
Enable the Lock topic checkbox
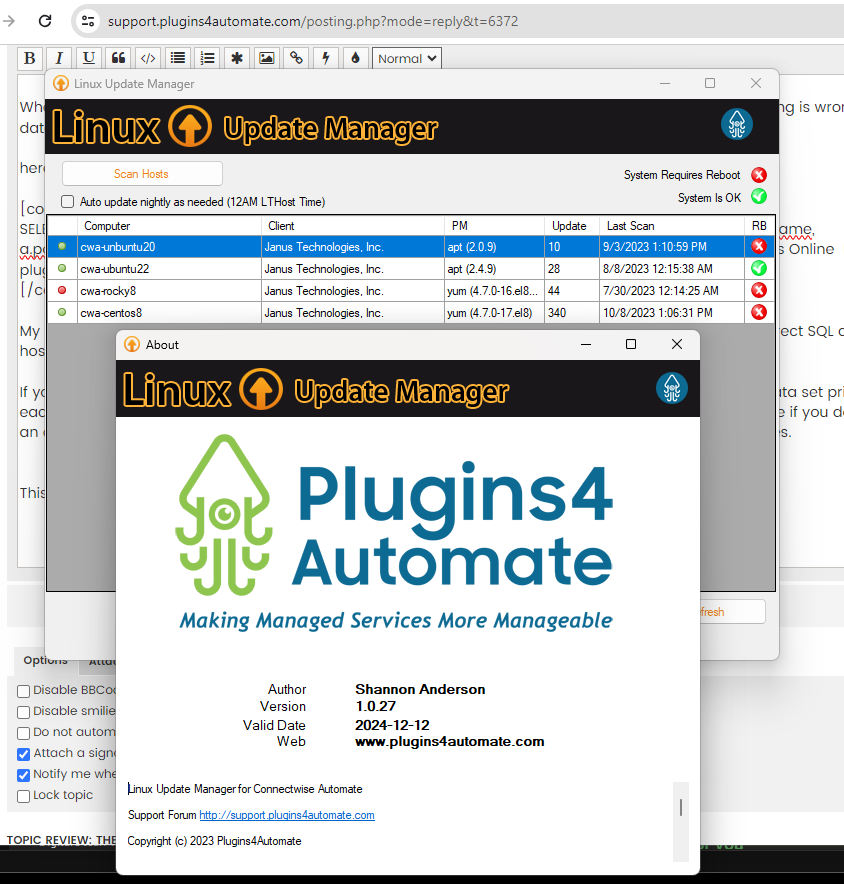(x=23, y=795)
